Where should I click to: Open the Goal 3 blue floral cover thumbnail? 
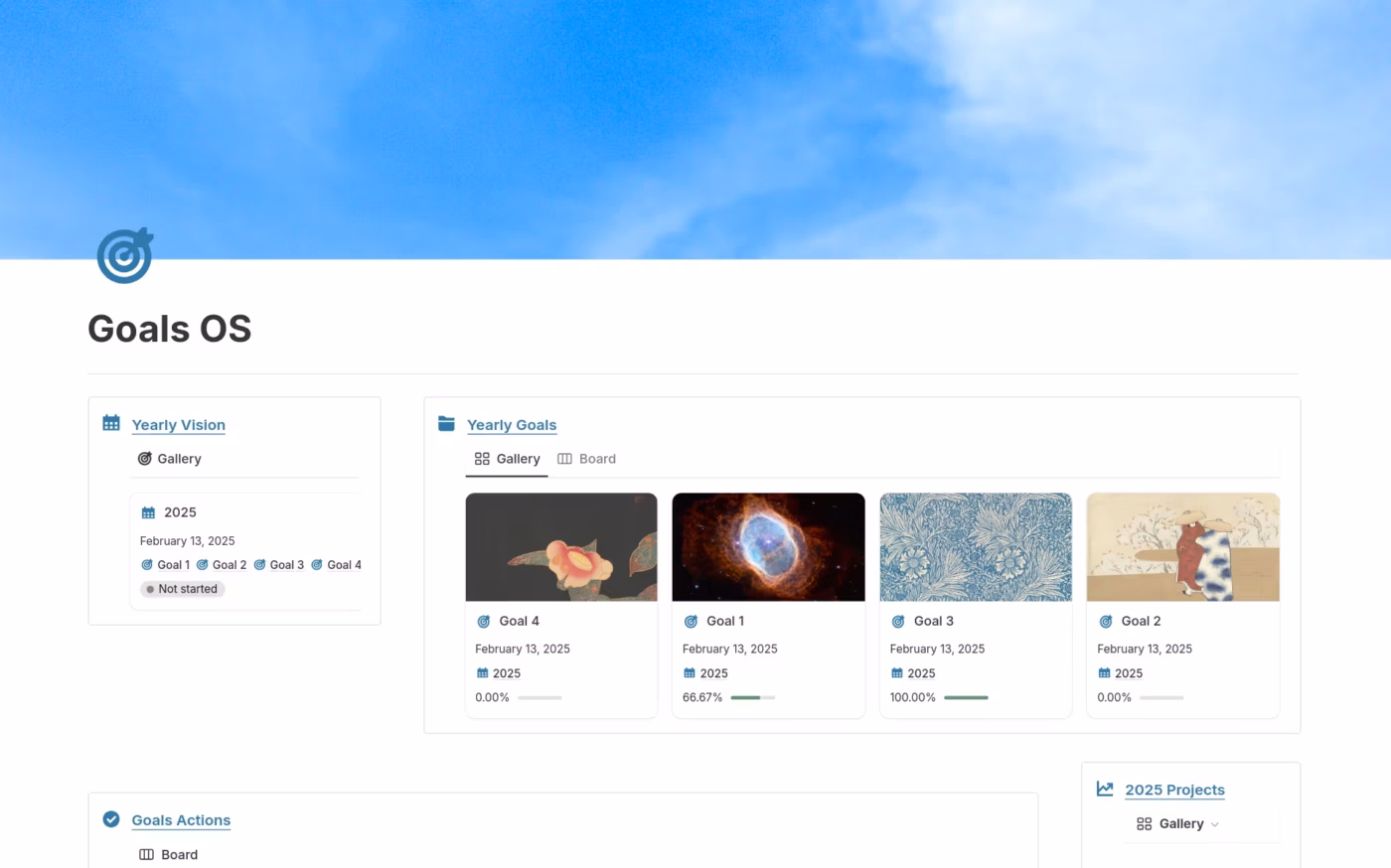(976, 547)
